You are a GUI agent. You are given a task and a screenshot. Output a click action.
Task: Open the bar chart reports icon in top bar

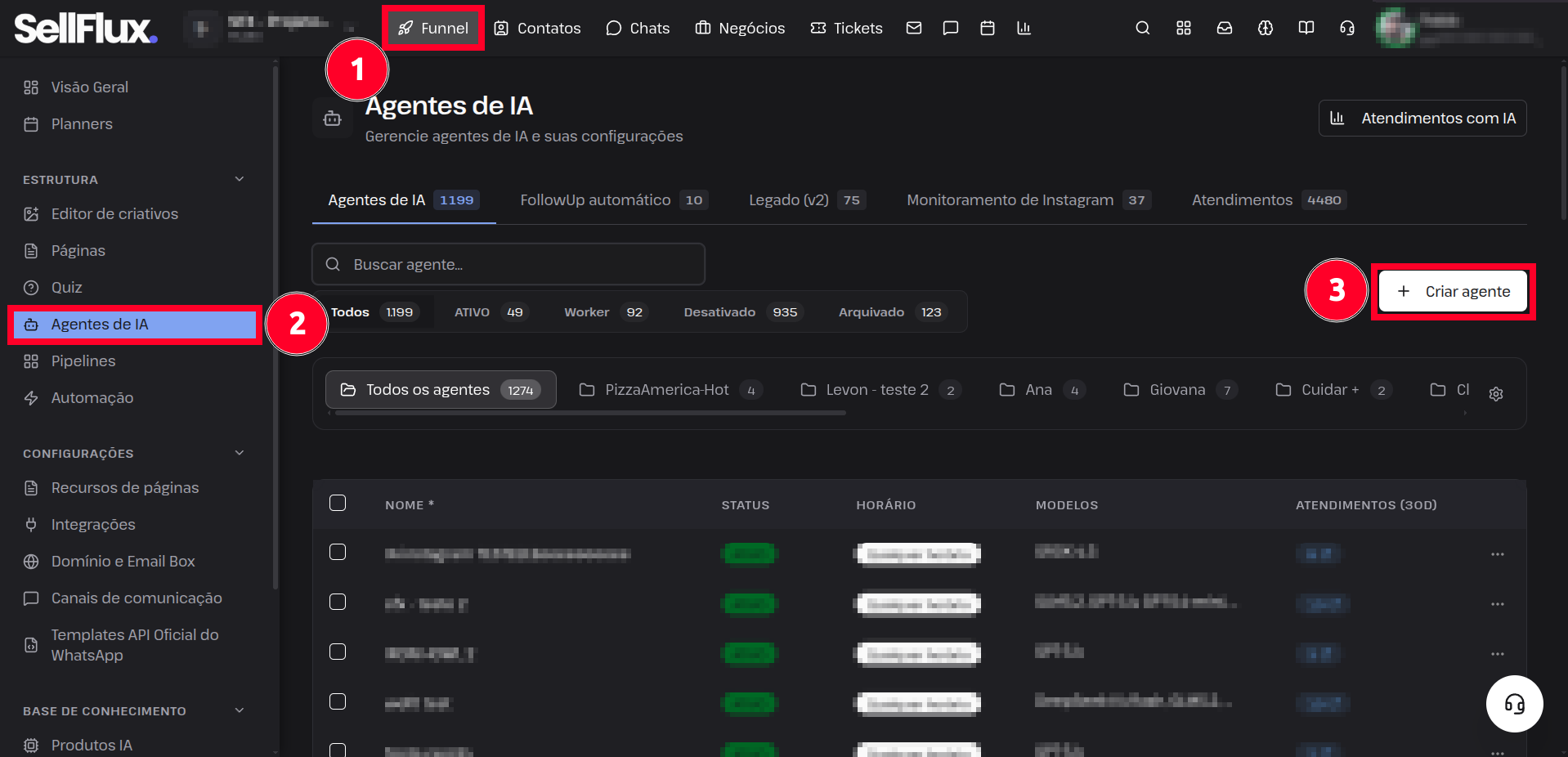[x=1024, y=28]
